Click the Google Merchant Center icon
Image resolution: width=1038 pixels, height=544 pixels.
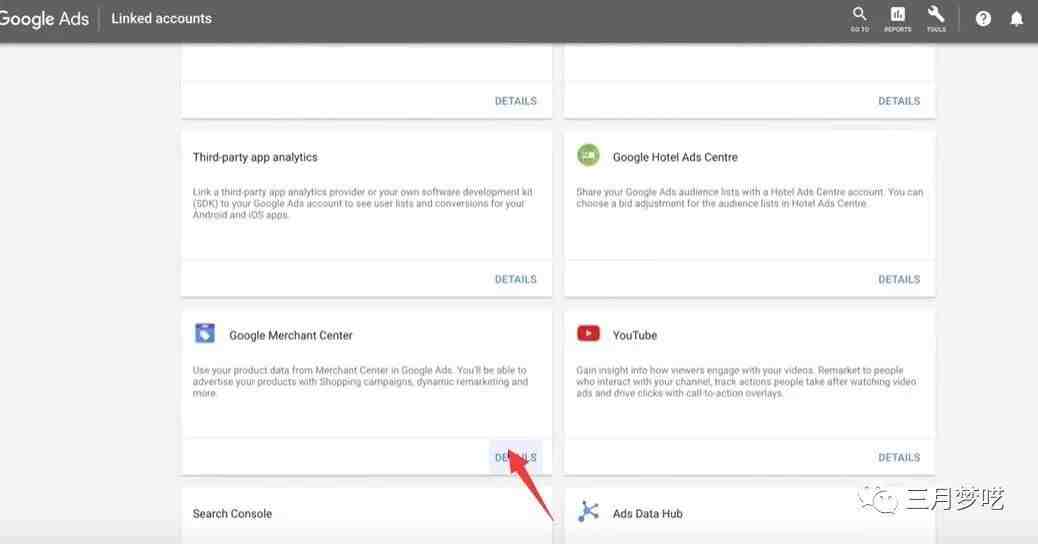[x=205, y=333]
